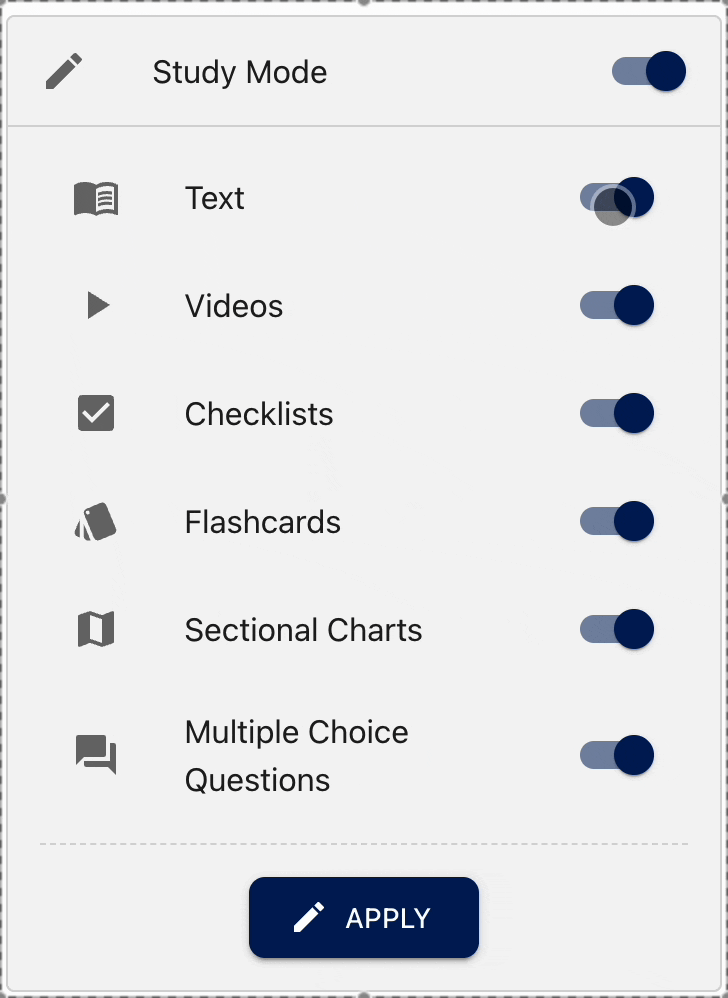Click the chat bubbles icon for Multiple Choice Questions

96,755
